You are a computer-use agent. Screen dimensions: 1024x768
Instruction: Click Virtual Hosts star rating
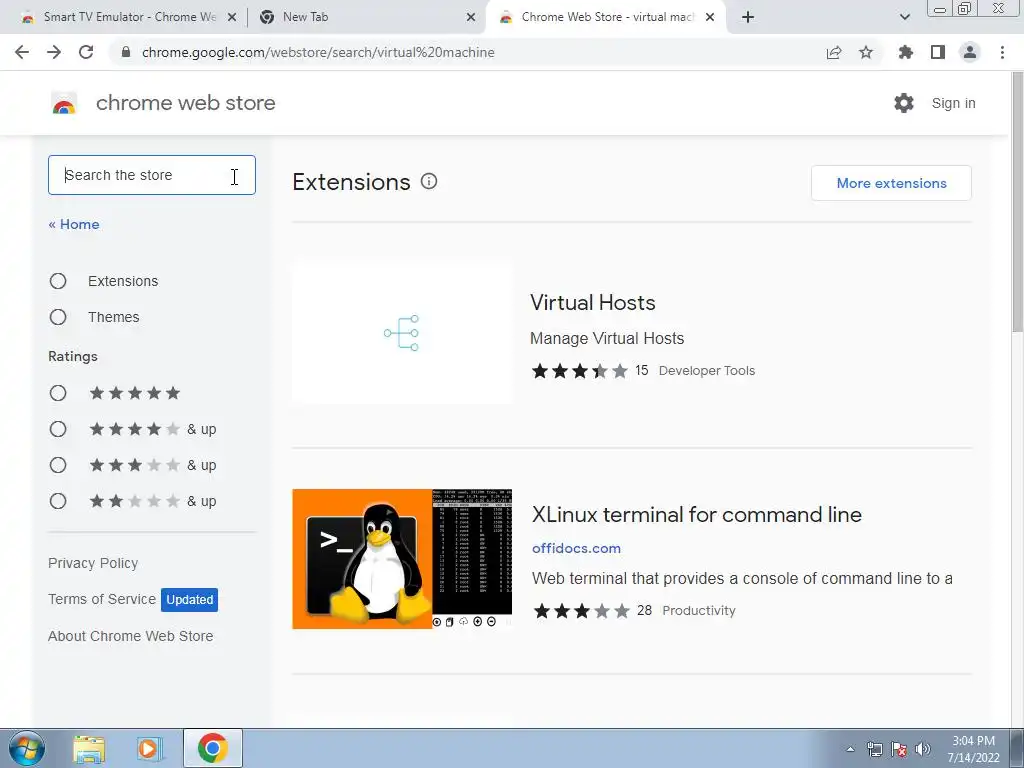(579, 371)
